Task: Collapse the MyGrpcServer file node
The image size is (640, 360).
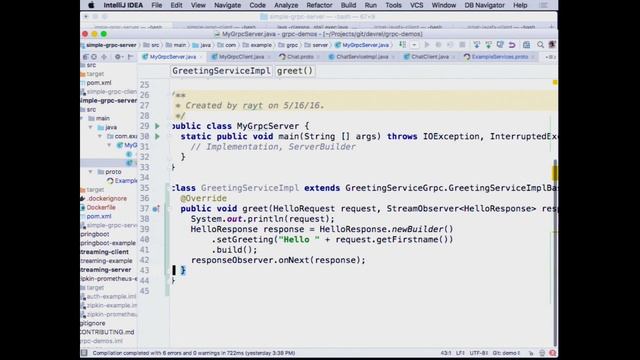Action: click(x=109, y=145)
